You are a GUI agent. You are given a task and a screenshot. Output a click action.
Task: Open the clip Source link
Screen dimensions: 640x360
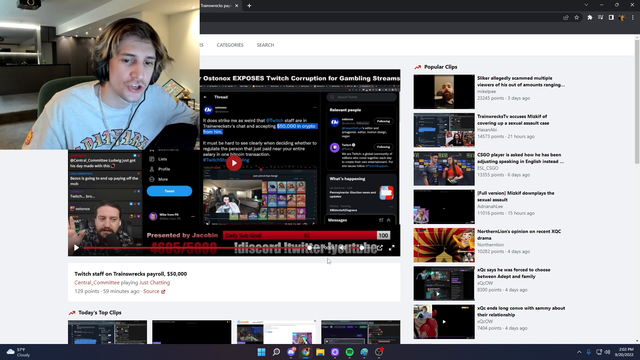[x=154, y=291]
